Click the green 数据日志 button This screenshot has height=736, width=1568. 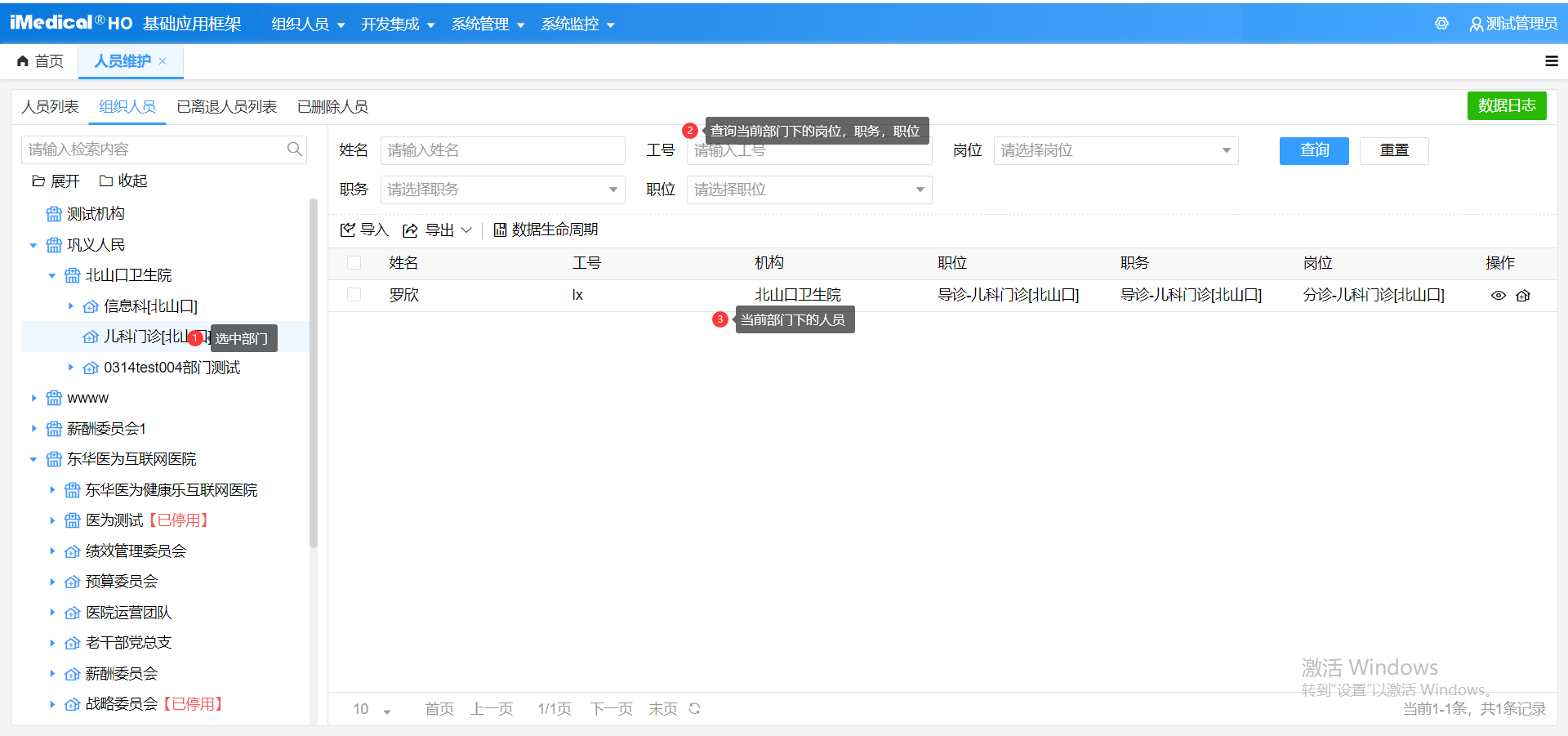pyautogui.click(x=1507, y=106)
